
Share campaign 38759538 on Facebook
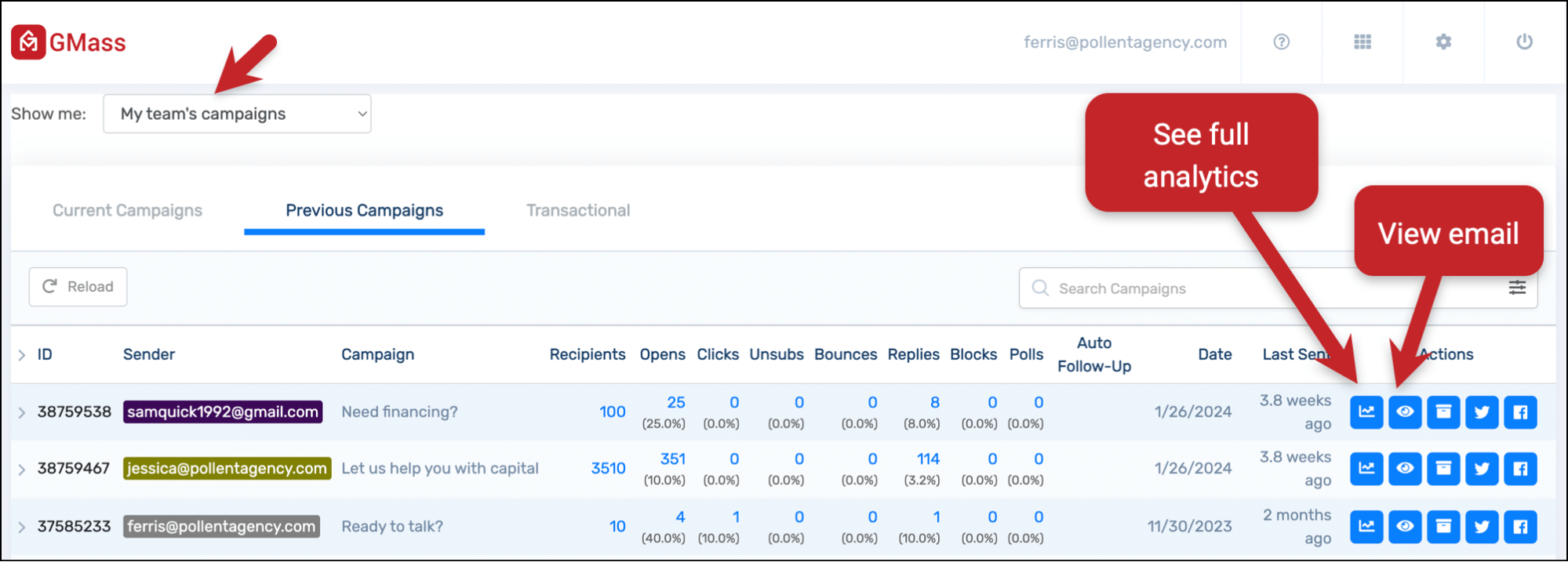pos(1520,412)
